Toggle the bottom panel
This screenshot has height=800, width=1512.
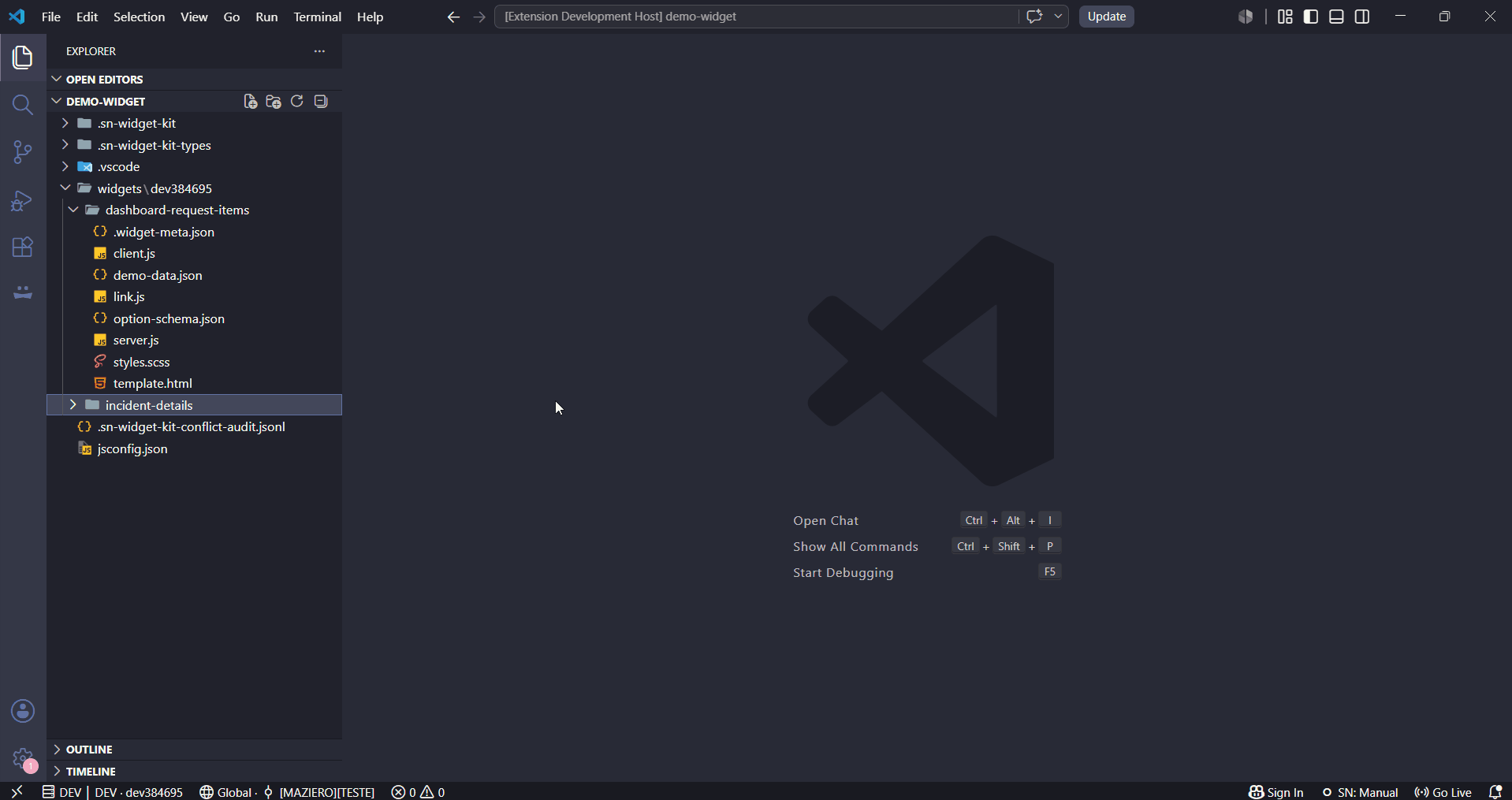click(1336, 17)
